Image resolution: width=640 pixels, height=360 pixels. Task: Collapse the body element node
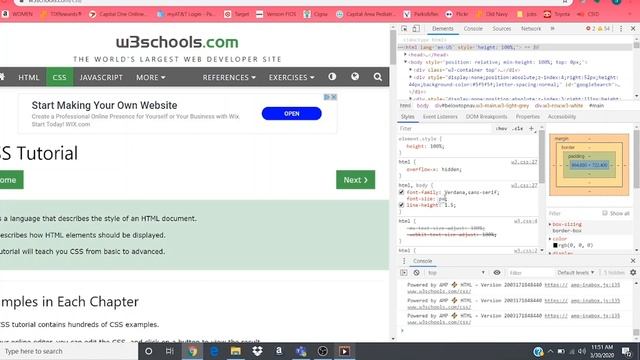pyautogui.click(x=405, y=62)
